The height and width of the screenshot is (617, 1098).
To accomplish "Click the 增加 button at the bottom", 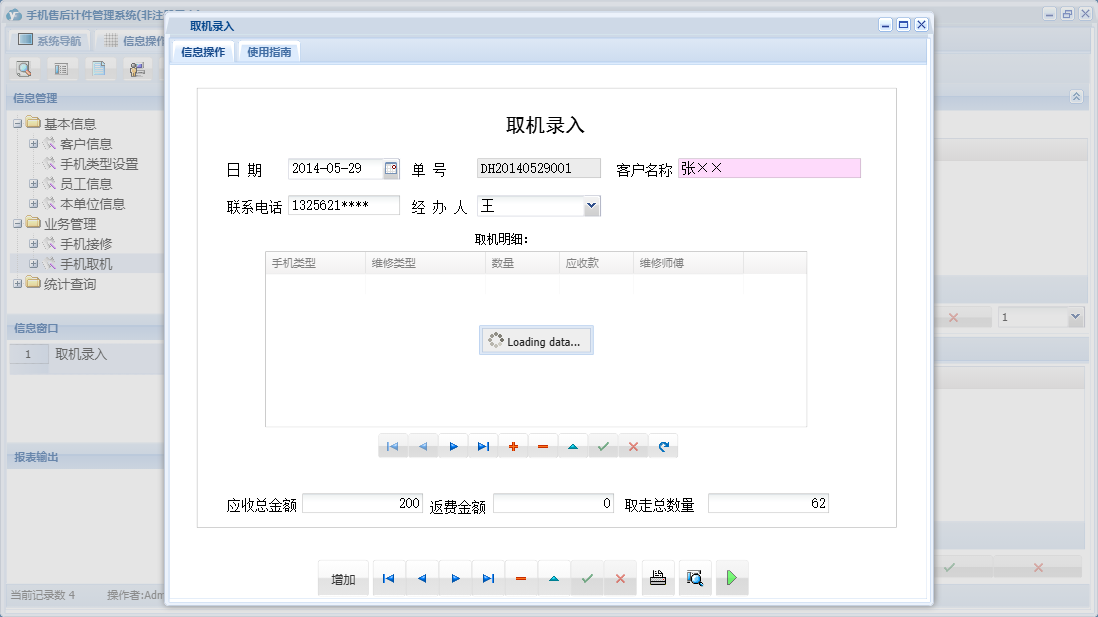I will tap(343, 578).
